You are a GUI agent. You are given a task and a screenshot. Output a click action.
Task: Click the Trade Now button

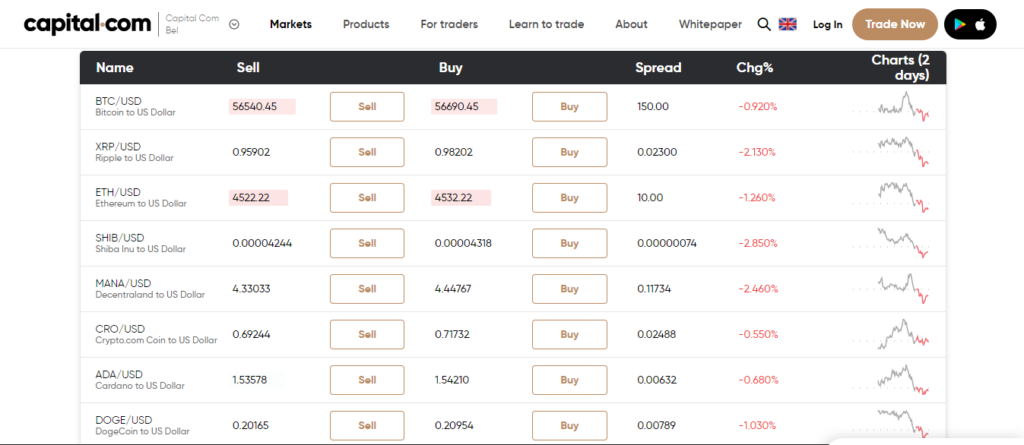tap(895, 24)
